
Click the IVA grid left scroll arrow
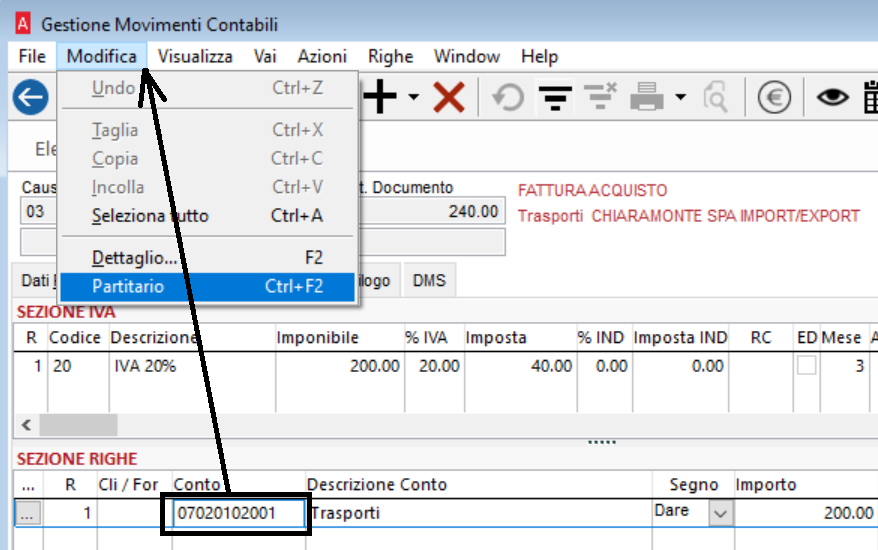point(26,425)
